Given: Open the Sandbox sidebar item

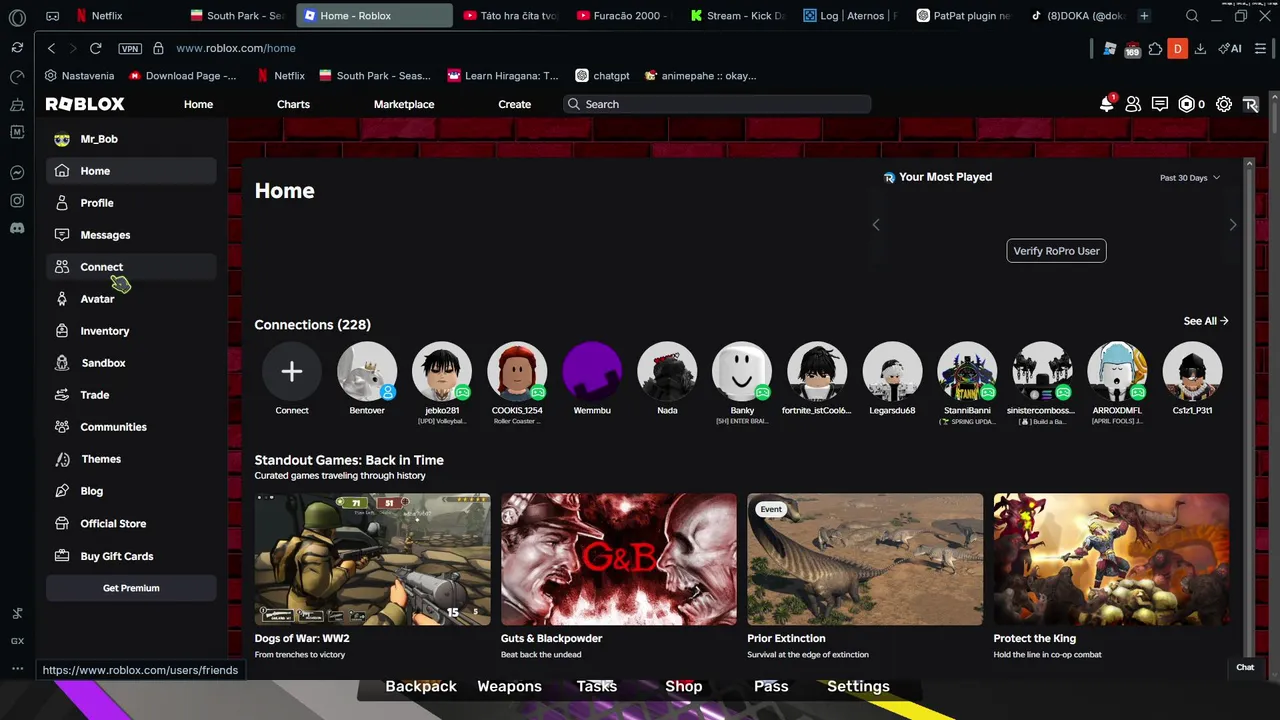Looking at the screenshot, I should (131, 363).
